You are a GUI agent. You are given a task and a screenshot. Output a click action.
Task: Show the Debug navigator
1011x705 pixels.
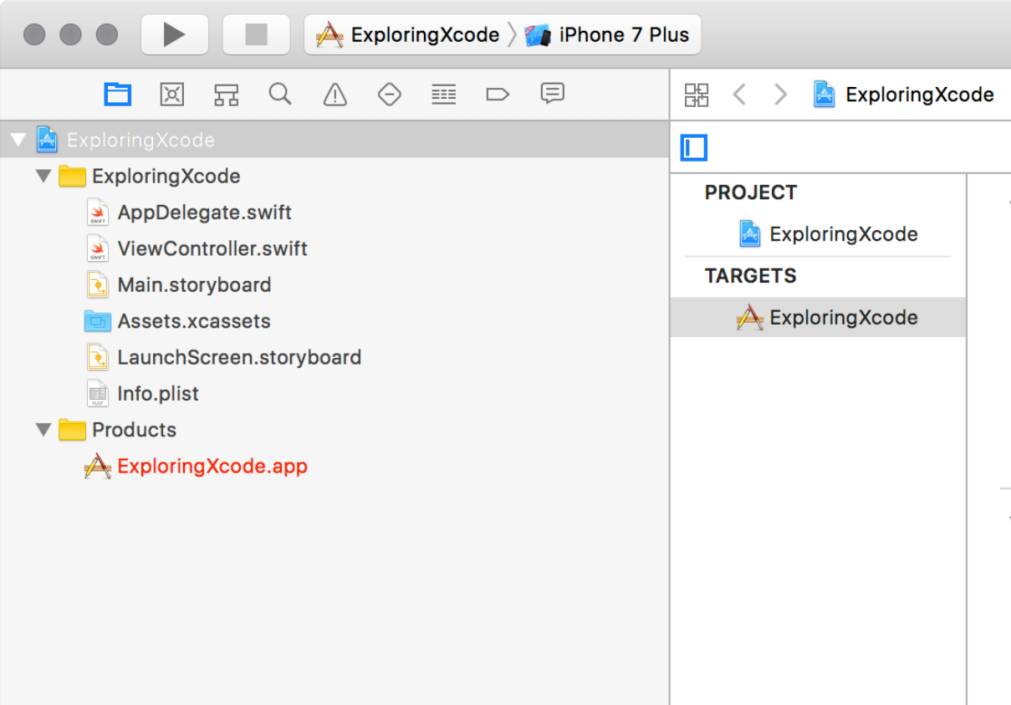coord(444,95)
